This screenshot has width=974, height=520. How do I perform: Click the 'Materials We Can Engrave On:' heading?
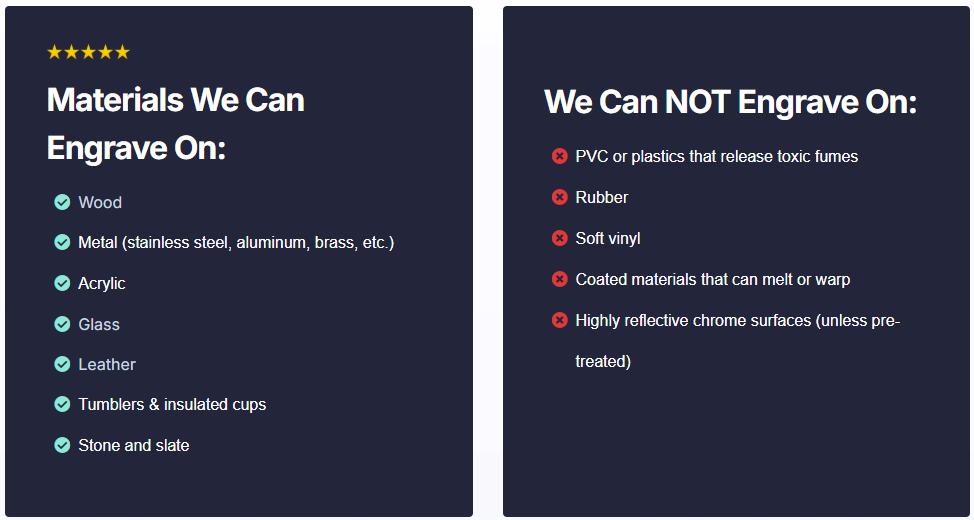point(175,124)
